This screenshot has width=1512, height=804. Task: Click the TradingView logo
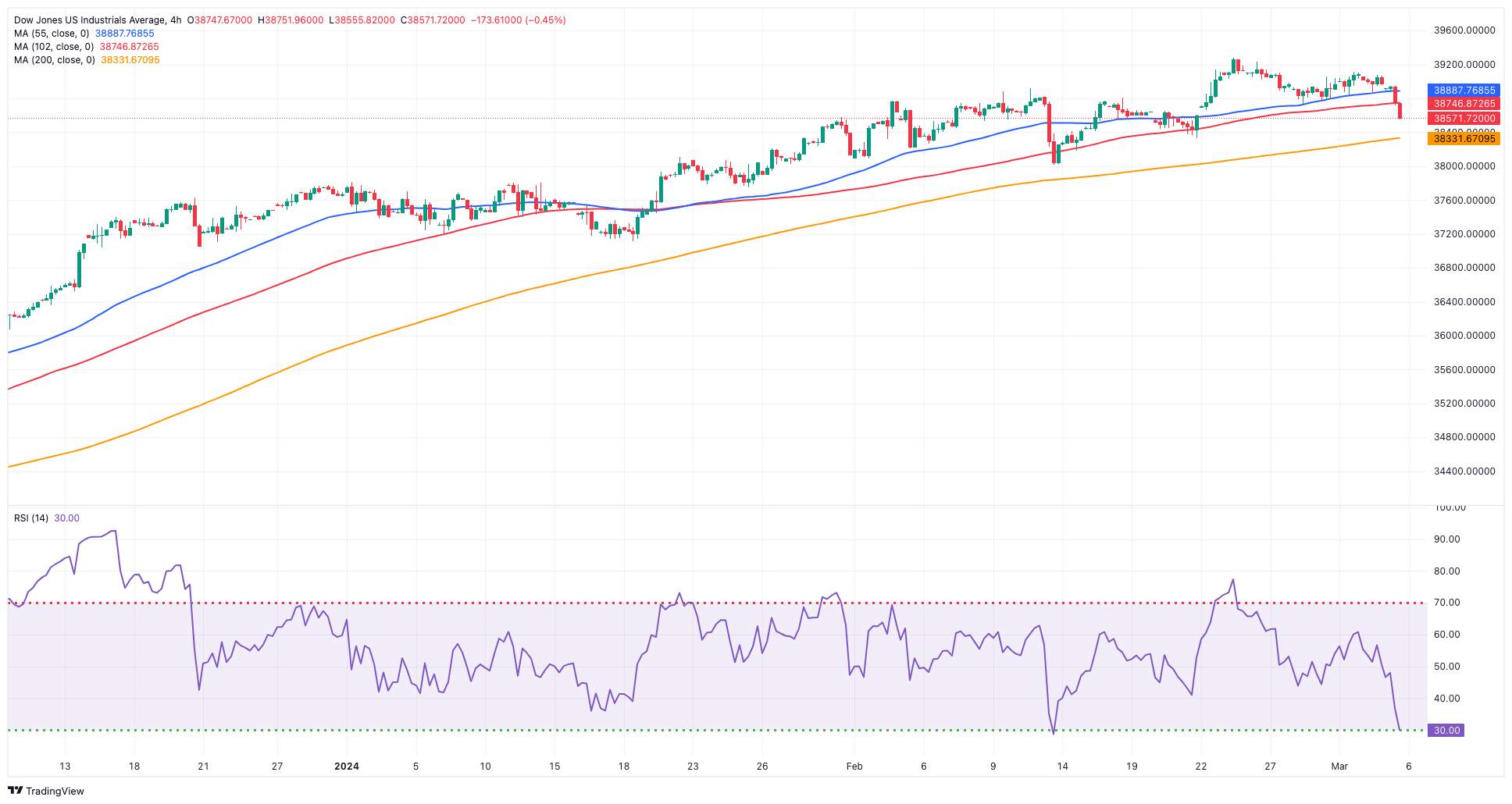[x=45, y=791]
